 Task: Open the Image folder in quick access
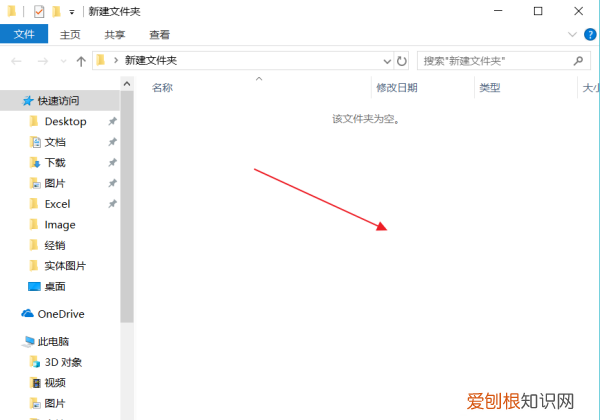[60, 225]
